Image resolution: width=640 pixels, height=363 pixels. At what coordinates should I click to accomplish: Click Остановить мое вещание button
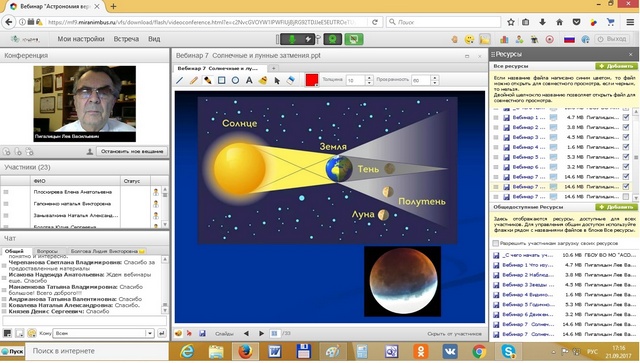132,151
